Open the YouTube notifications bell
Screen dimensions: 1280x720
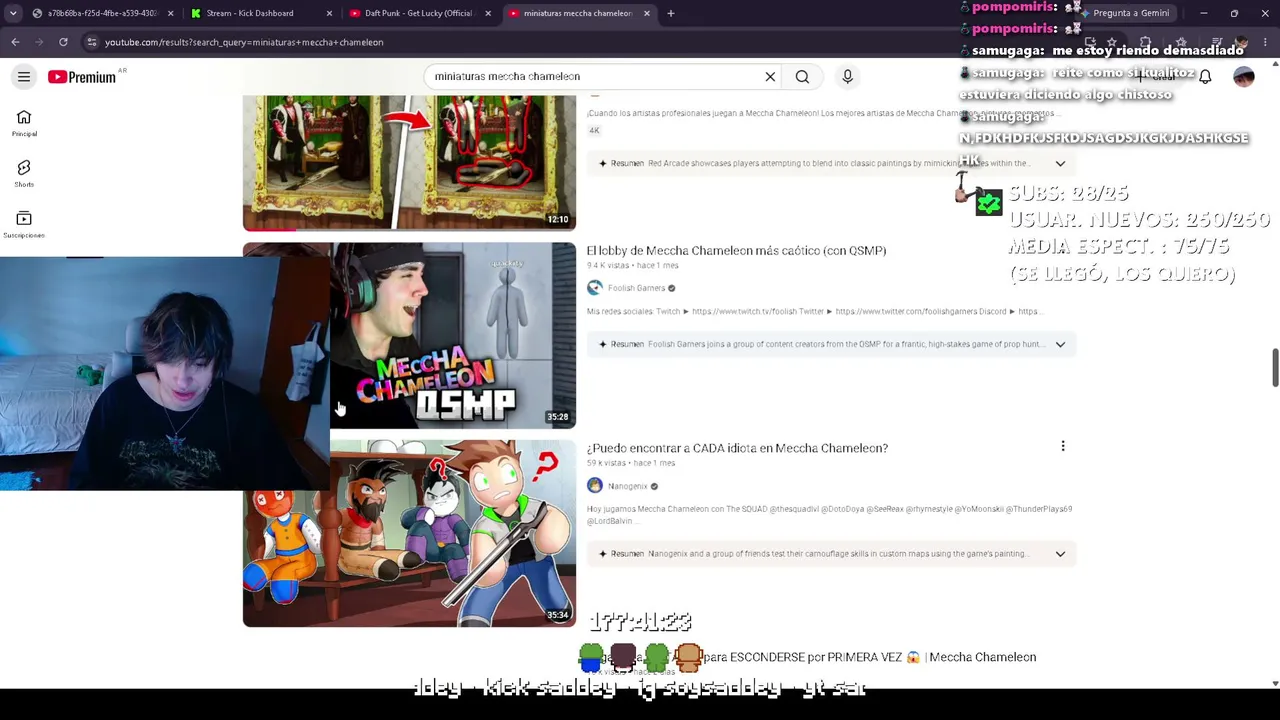pos(1205,77)
